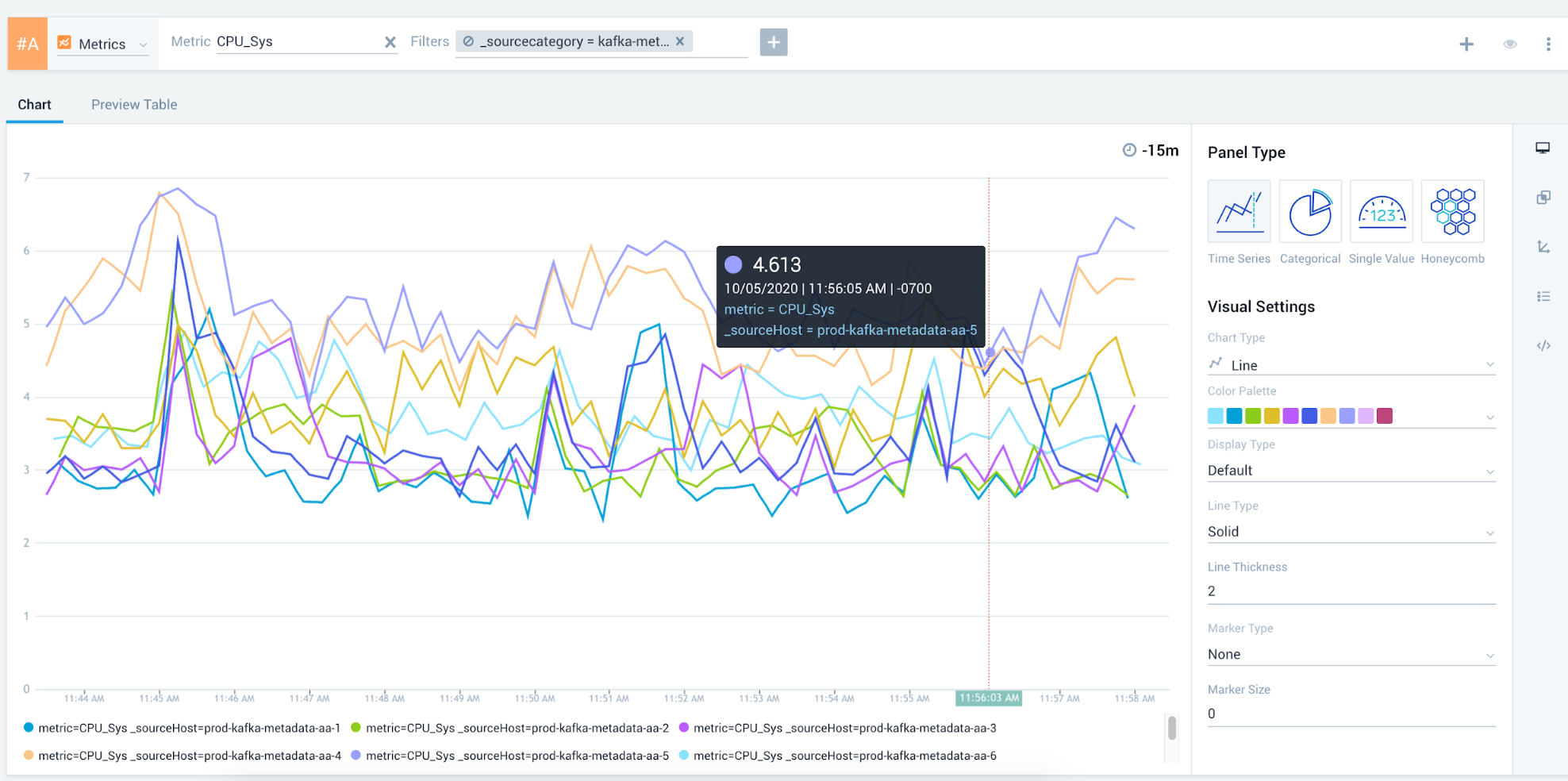Click the legend settings icon in the sidebar

coord(1544,296)
